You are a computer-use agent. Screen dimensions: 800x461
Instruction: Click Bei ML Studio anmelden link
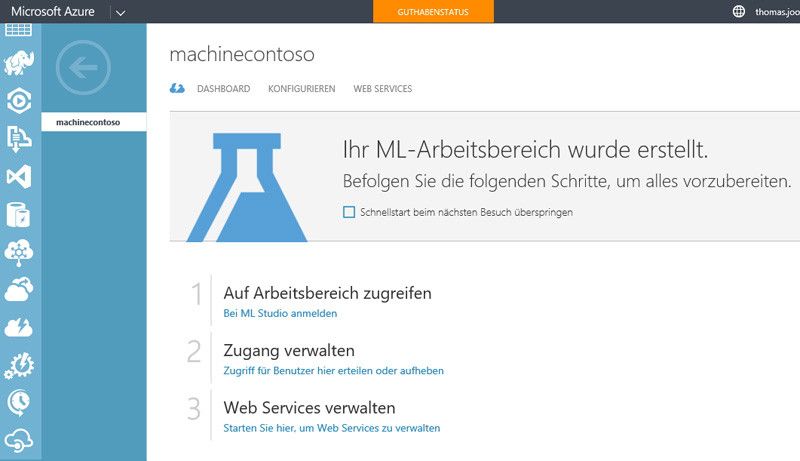[x=280, y=314]
